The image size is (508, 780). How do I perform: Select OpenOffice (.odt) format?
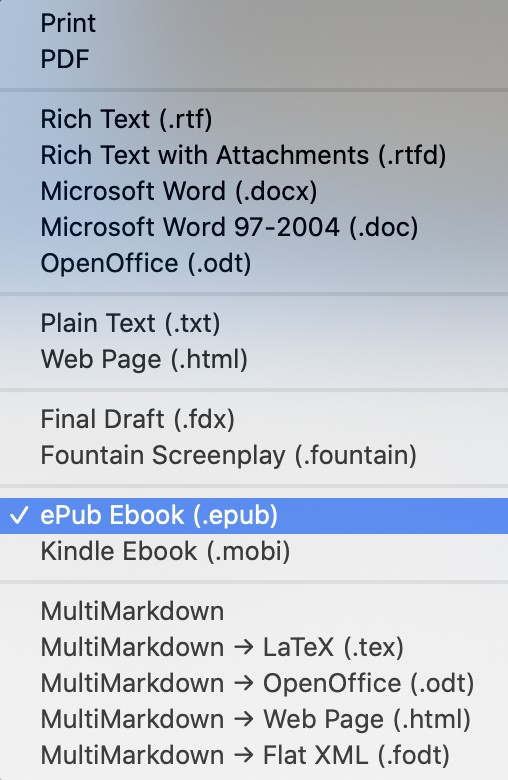tap(254, 263)
